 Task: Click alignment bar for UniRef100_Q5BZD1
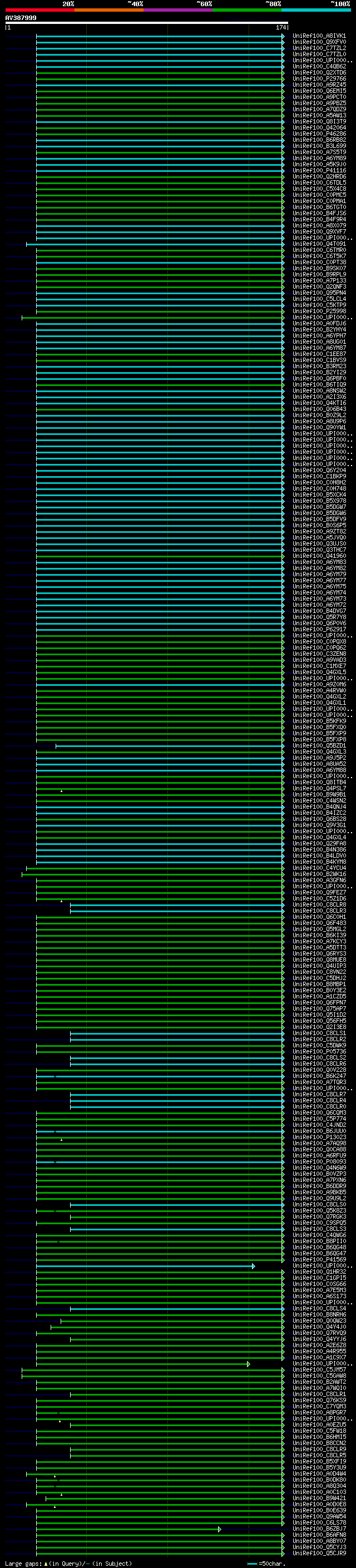(170, 746)
